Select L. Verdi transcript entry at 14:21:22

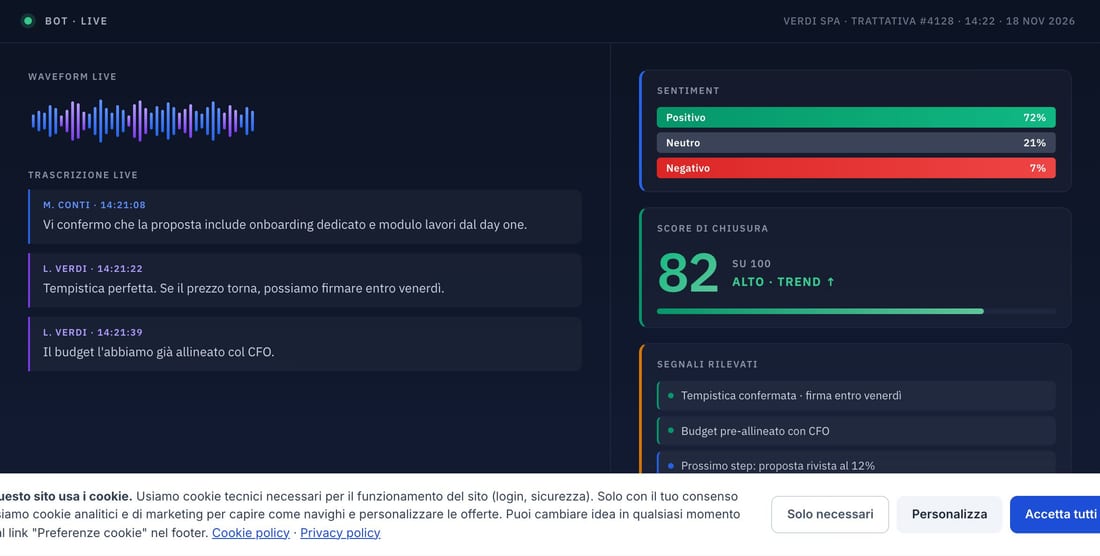point(304,280)
